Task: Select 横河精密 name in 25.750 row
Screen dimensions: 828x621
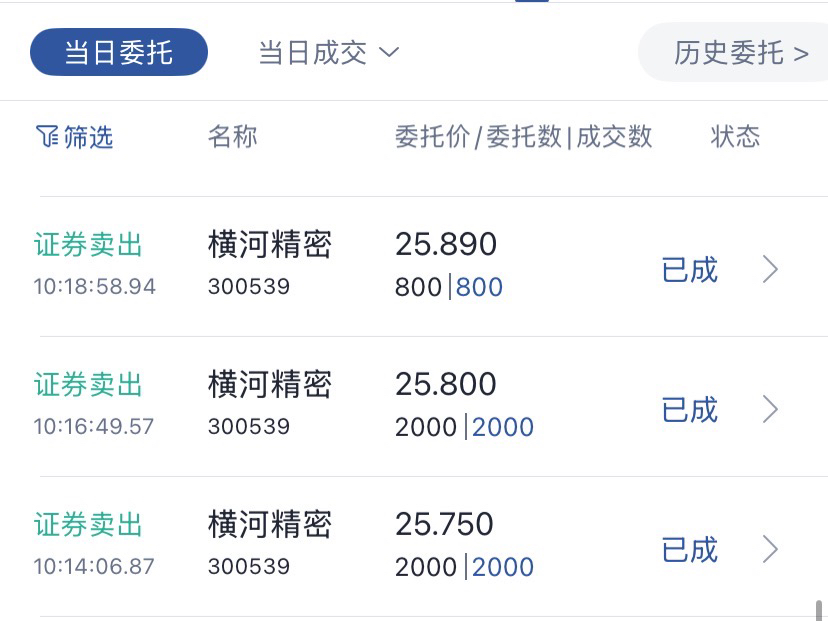Action: (269, 524)
